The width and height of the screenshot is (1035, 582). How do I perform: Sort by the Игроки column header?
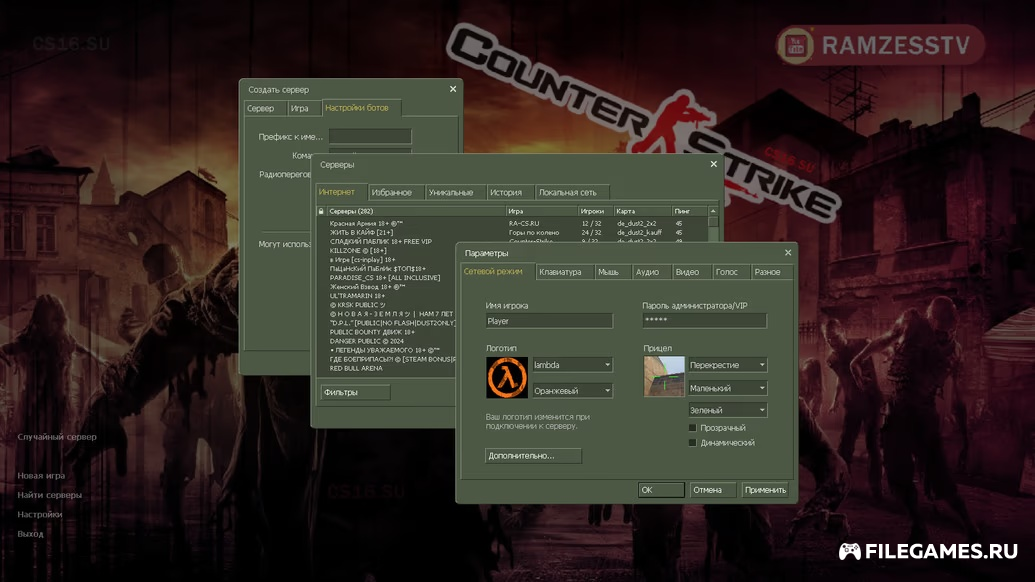point(595,211)
